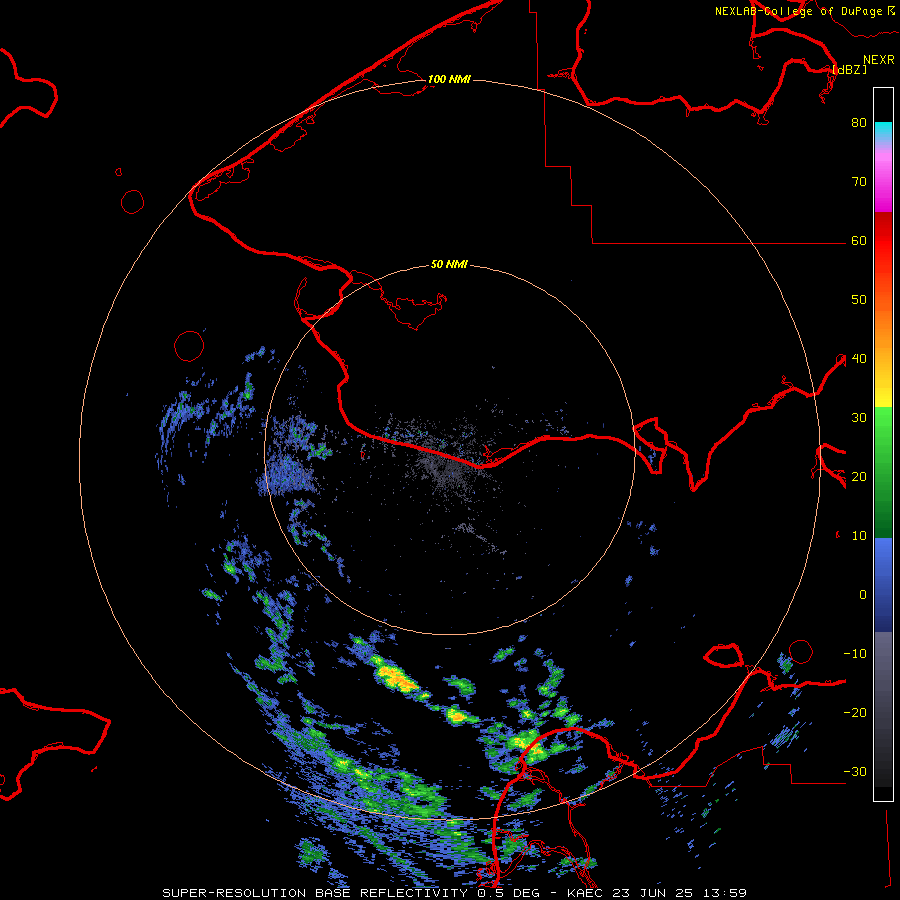Click the 0 dBZ scale label
Image resolution: width=900 pixels, height=900 pixels.
[863, 595]
